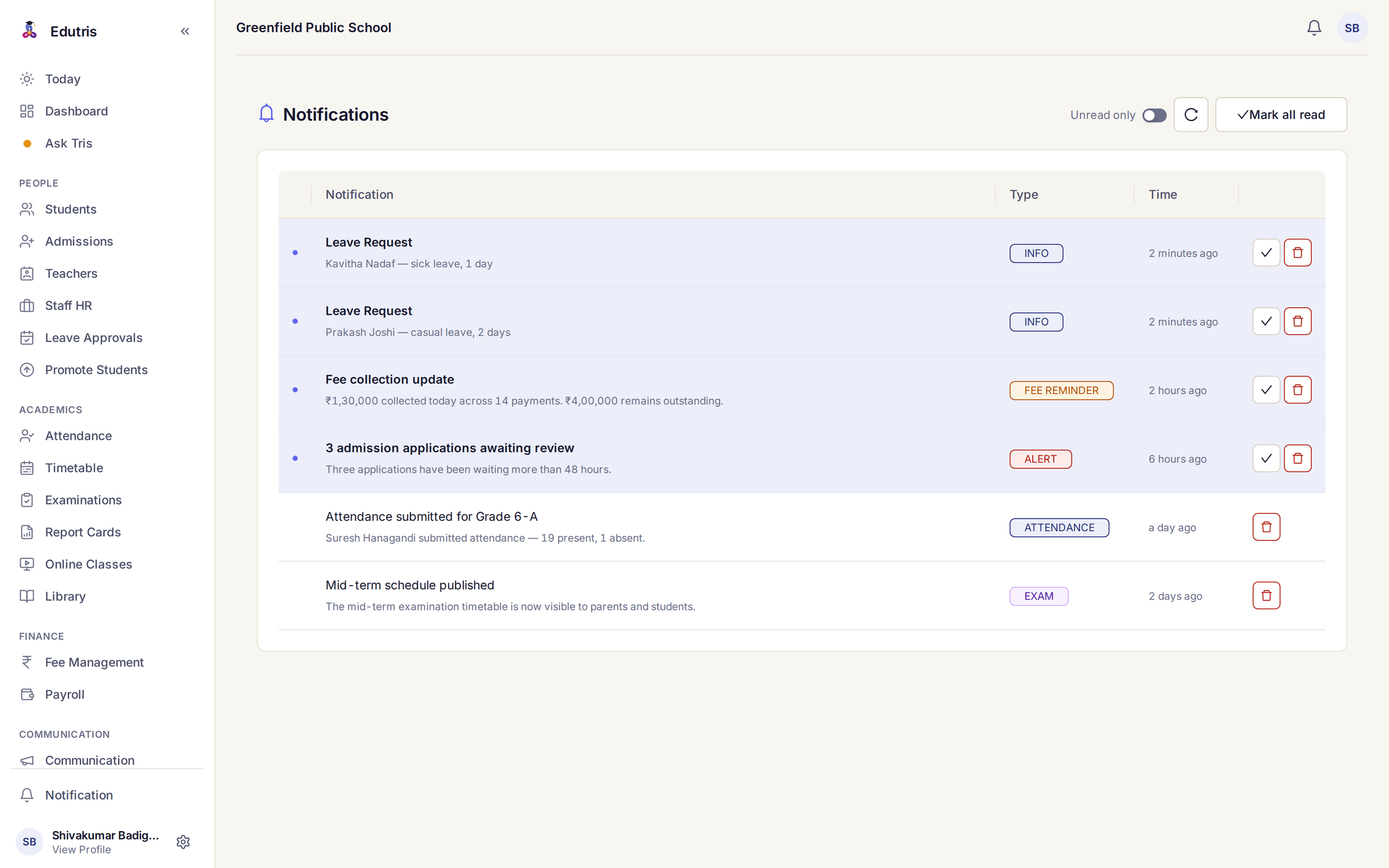Screen dimensions: 1389x868
Task: Navigate to Admissions
Action: 107,241
